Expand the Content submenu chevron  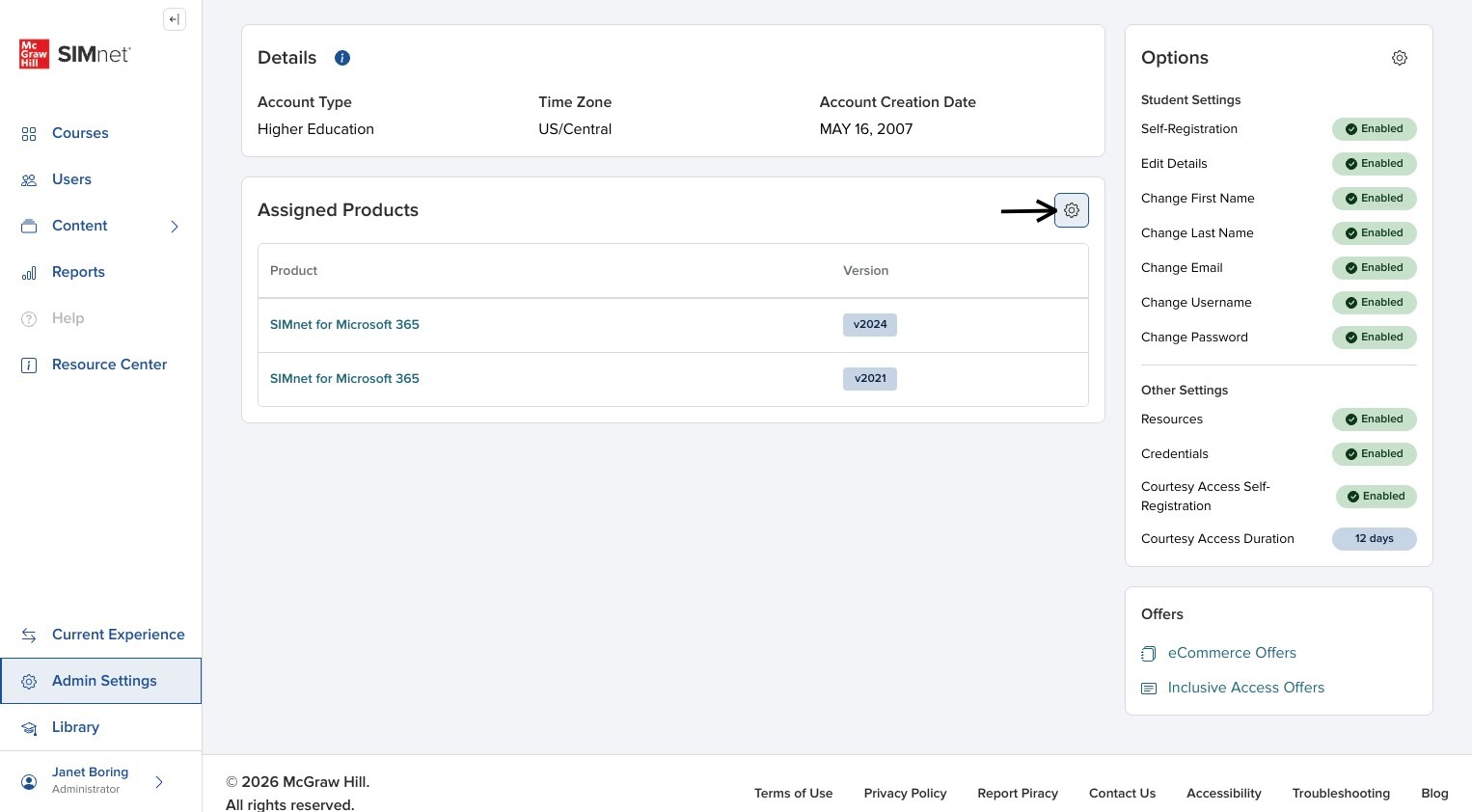click(175, 227)
